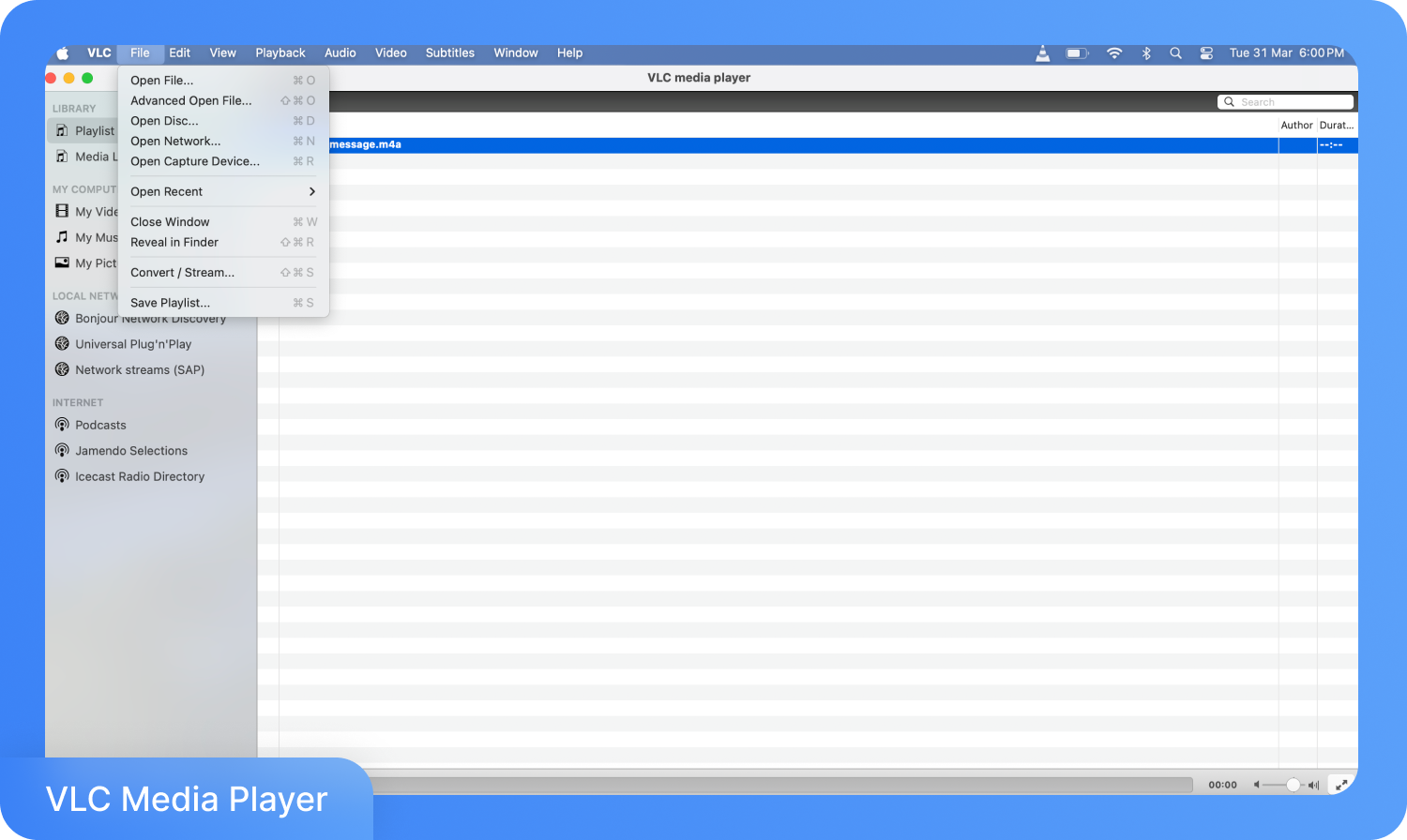This screenshot has width=1407, height=840.
Task: Open the Subtitles menu
Action: (449, 53)
